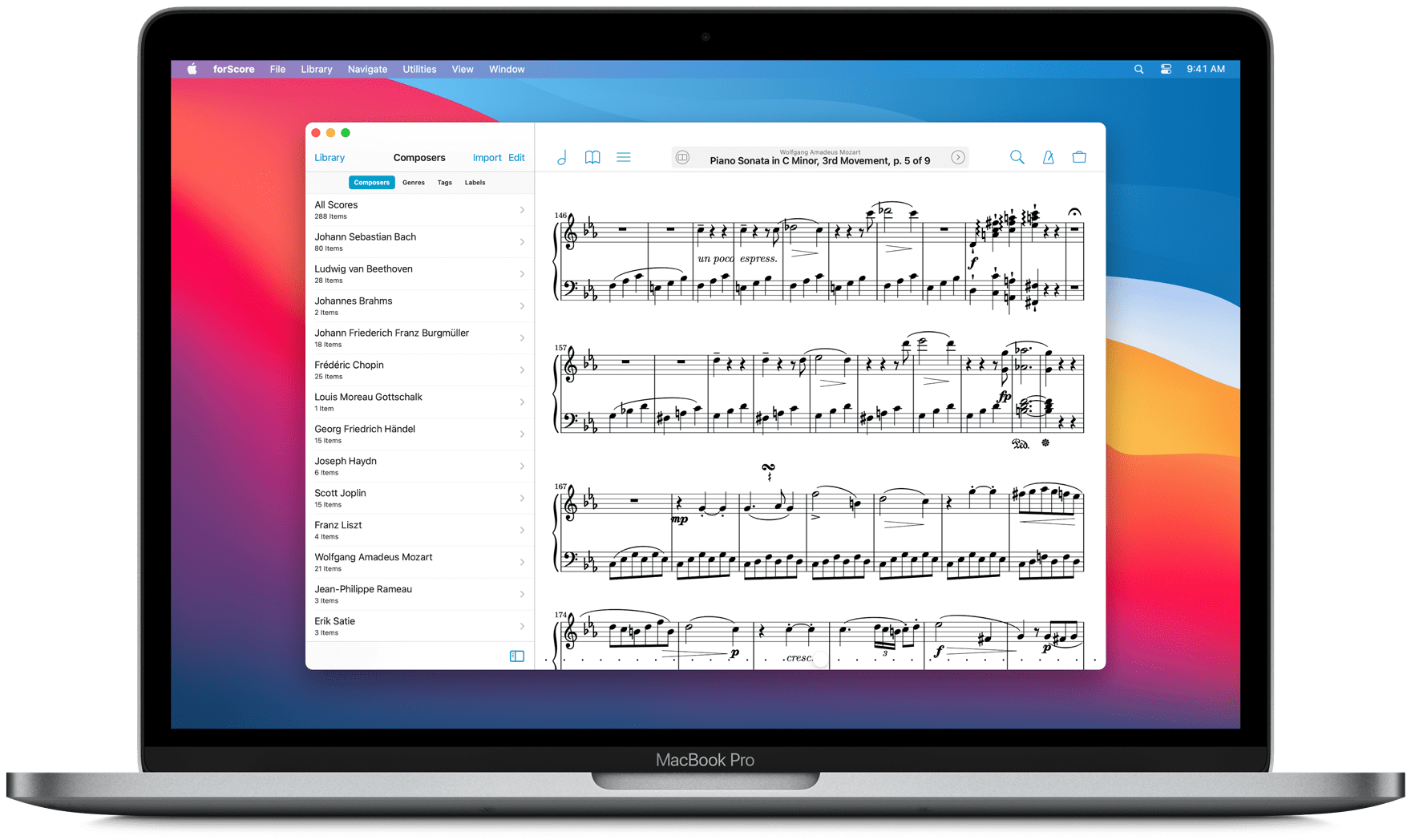Expand Joseph Haydn chevron
Screen dimensions: 1411x840
(522, 466)
